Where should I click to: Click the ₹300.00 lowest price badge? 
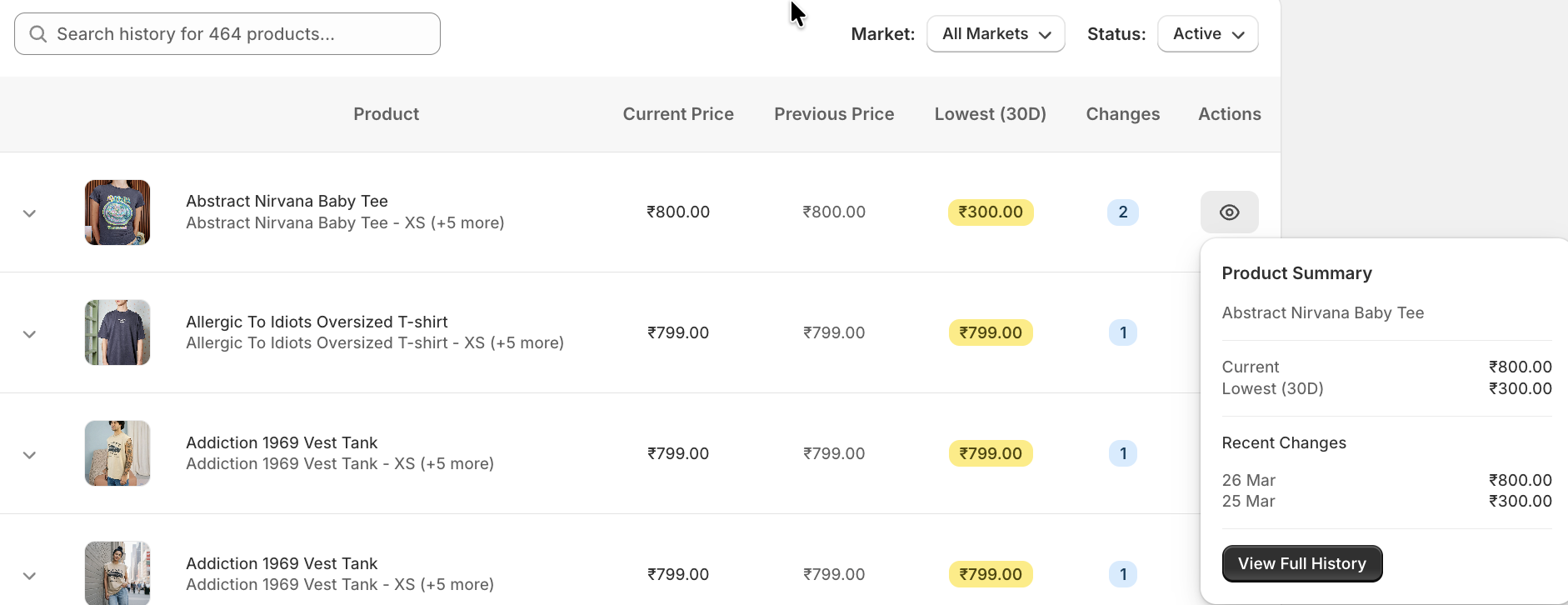coord(991,212)
